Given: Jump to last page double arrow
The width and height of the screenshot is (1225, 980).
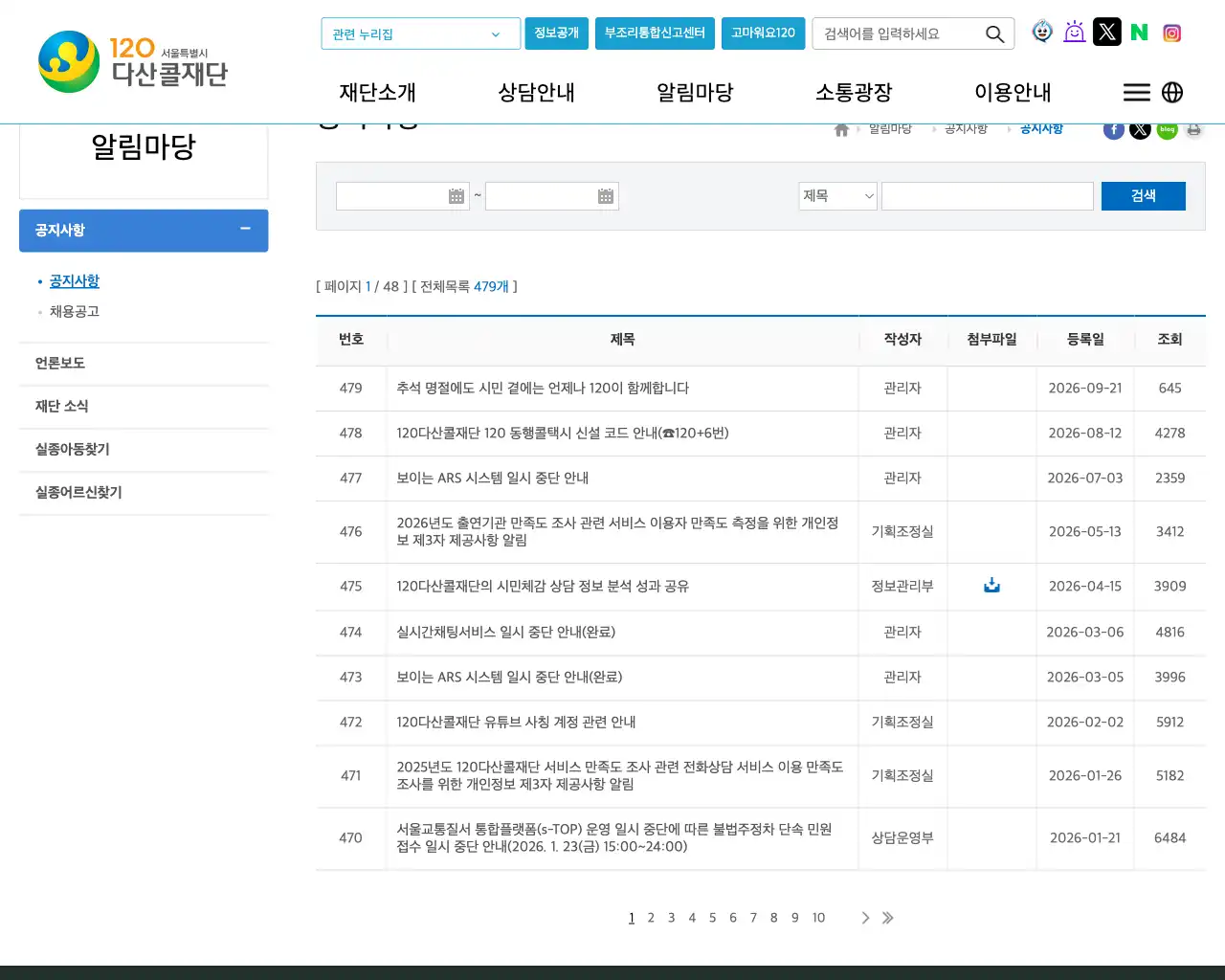Looking at the screenshot, I should click(888, 918).
